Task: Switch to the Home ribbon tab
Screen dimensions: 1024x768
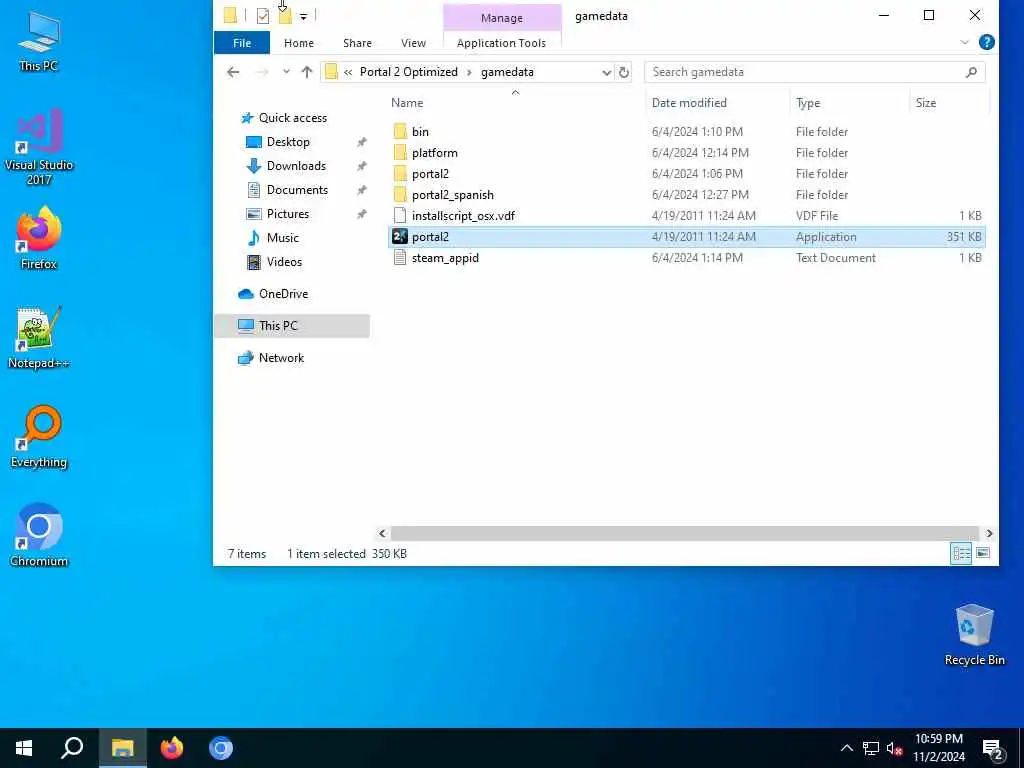Action: click(x=298, y=43)
